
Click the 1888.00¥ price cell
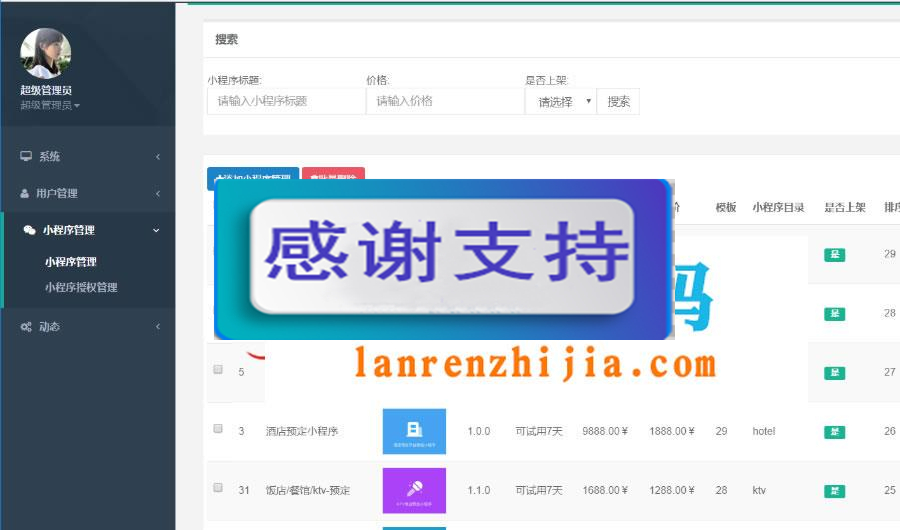(672, 431)
